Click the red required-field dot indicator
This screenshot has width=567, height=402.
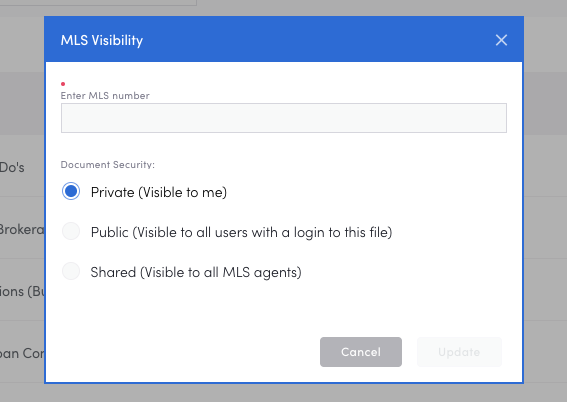pyautogui.click(x=63, y=84)
